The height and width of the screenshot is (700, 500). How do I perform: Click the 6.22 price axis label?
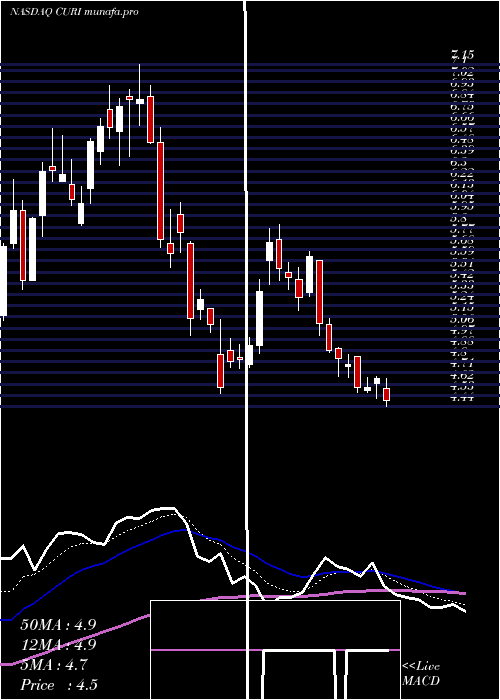[462, 175]
